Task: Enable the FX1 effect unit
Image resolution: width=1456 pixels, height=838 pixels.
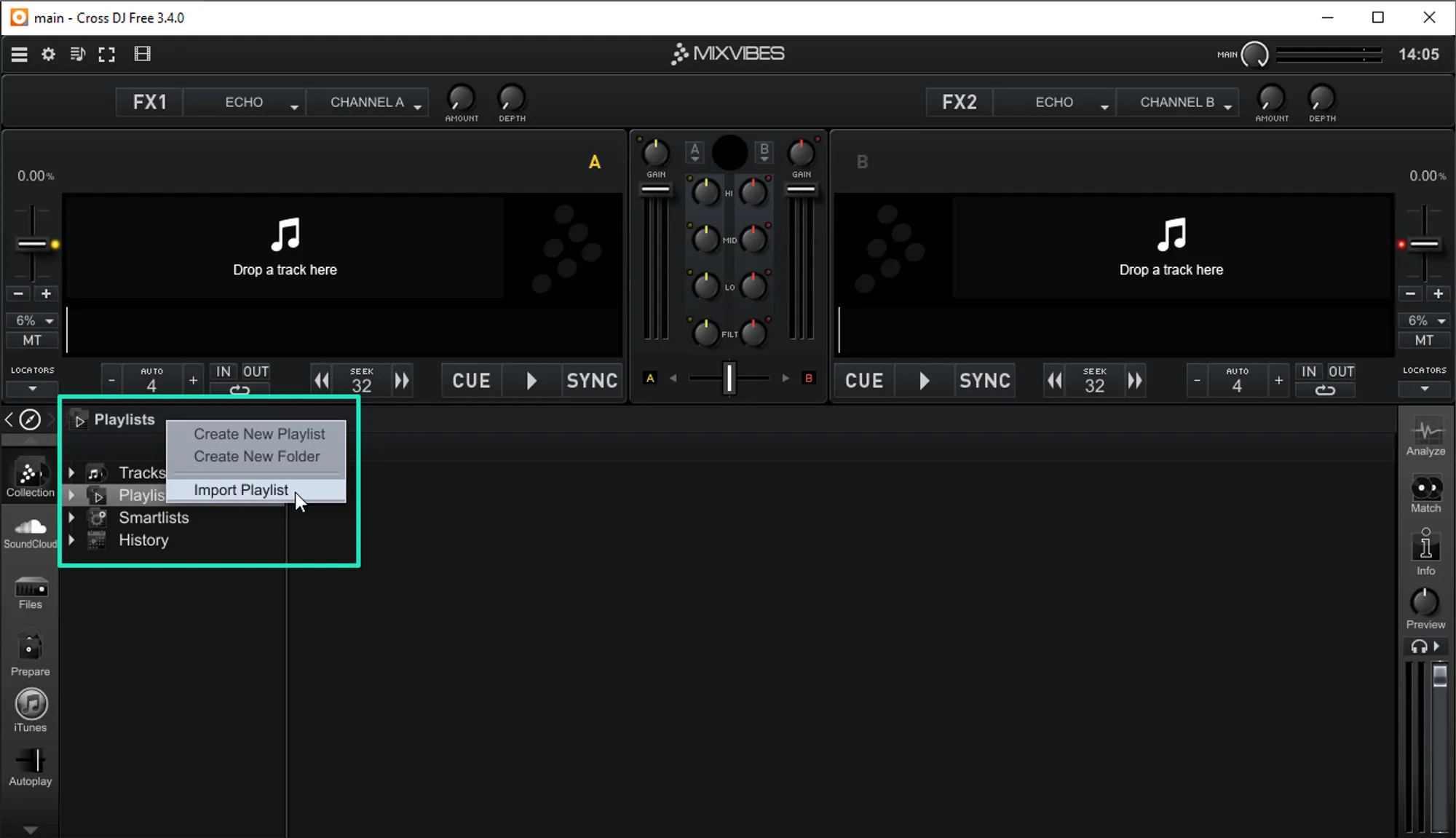Action: pos(149,102)
